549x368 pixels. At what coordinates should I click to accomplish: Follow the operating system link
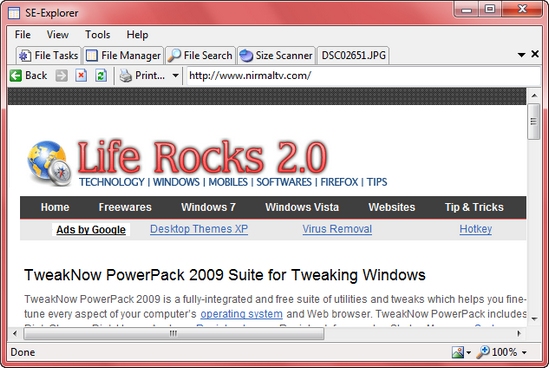click(x=241, y=314)
